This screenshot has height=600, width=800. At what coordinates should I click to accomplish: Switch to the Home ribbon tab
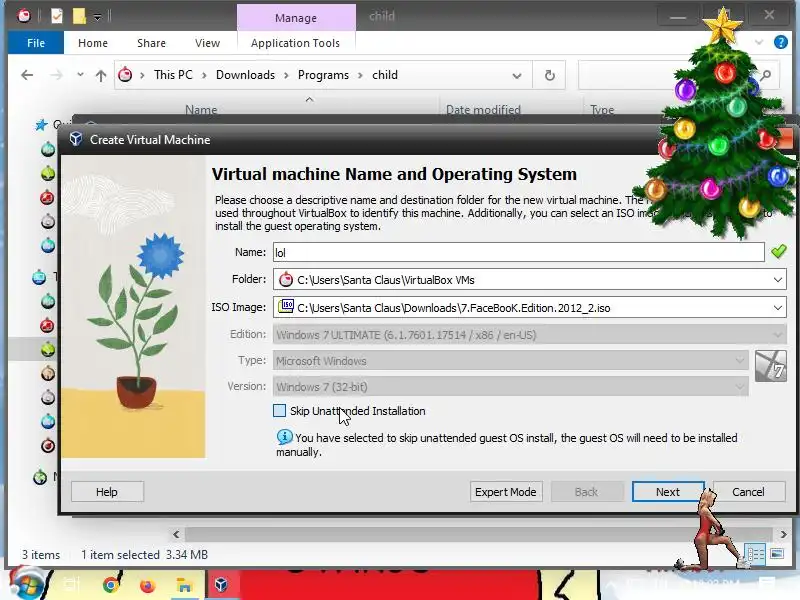[x=93, y=43]
